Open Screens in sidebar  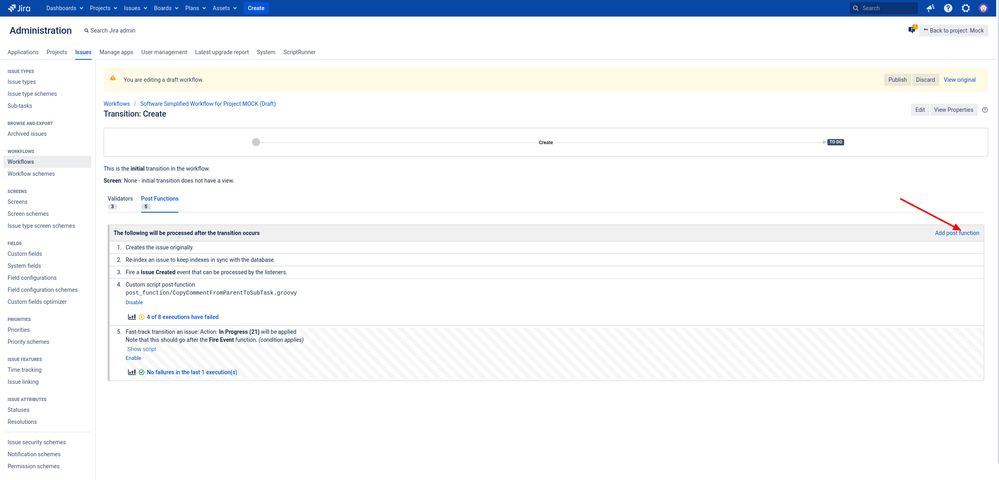[17, 201]
